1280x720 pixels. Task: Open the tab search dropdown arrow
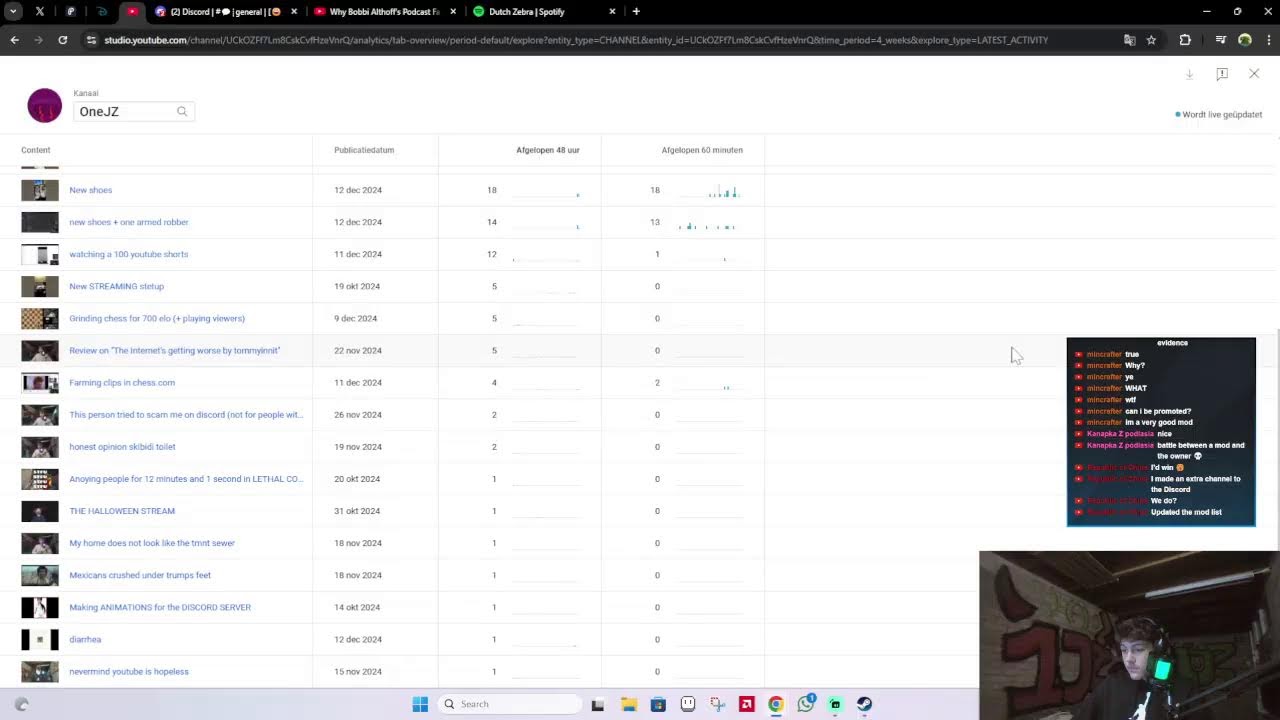coord(13,12)
